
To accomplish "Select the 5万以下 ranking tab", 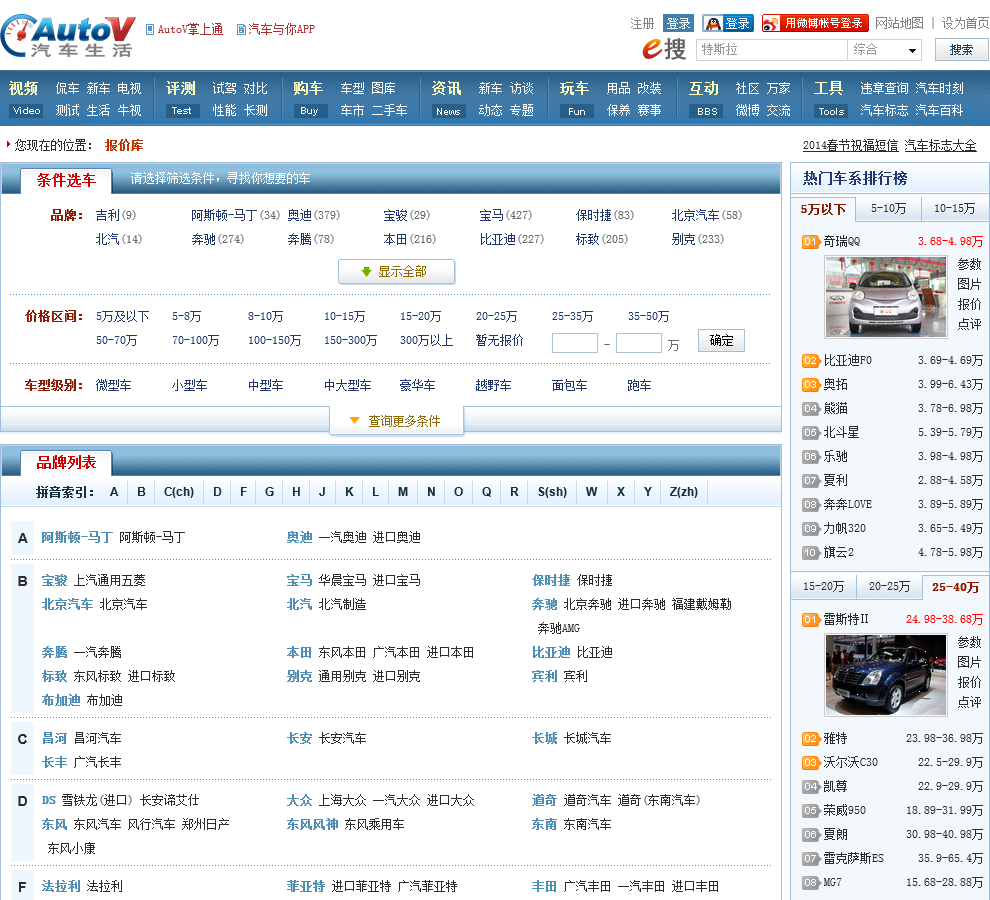I will [x=823, y=209].
